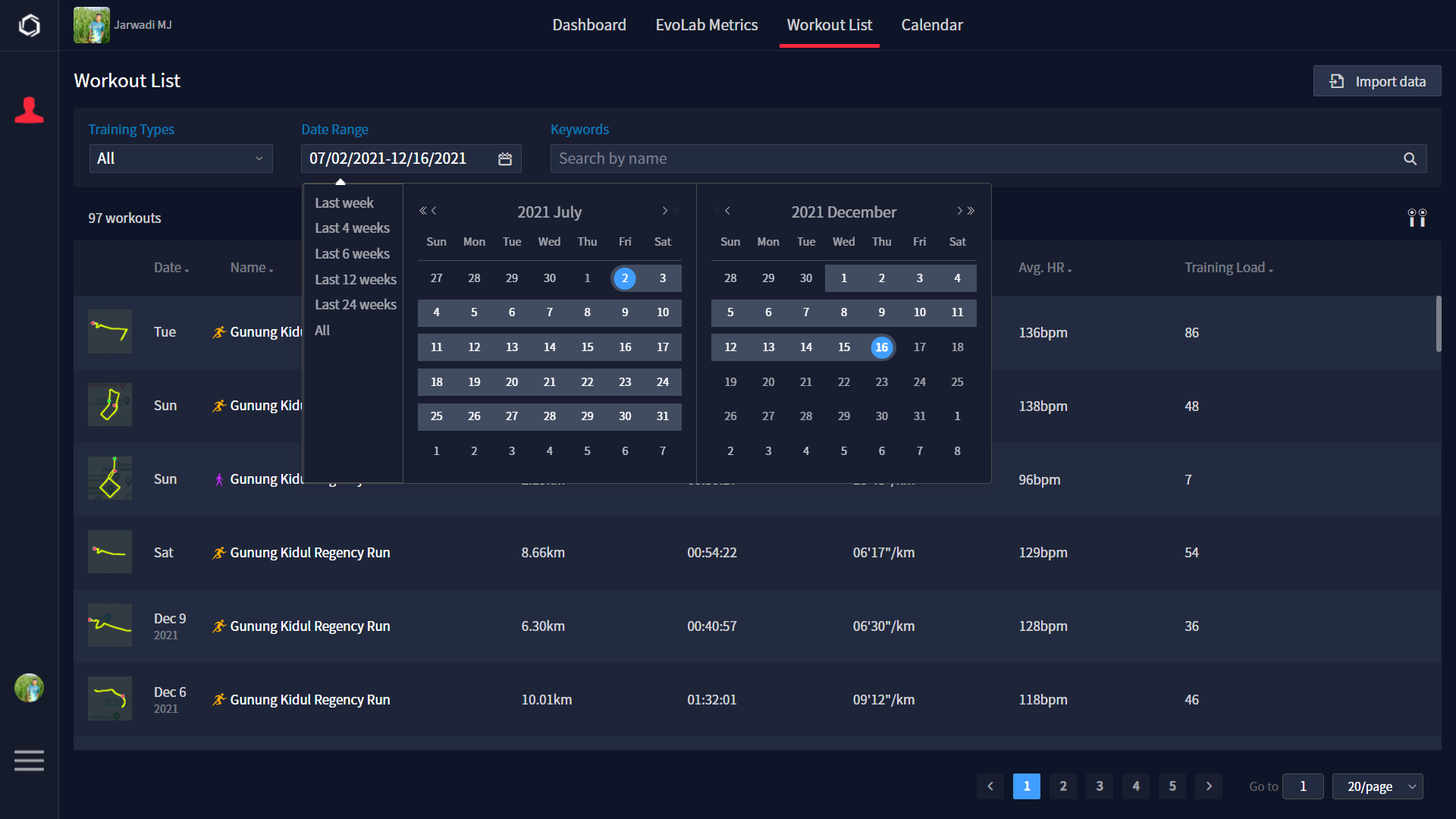Image resolution: width=1456 pixels, height=819 pixels.
Task: Go to page 3 of workouts
Action: [1099, 786]
